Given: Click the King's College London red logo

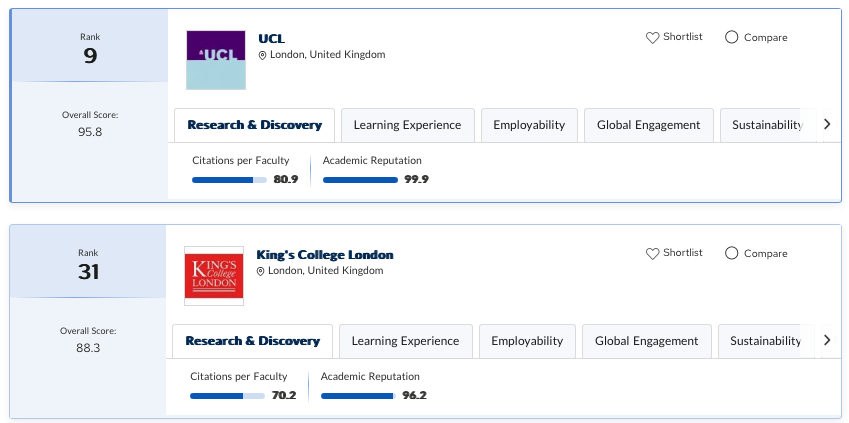Looking at the screenshot, I should click(214, 276).
